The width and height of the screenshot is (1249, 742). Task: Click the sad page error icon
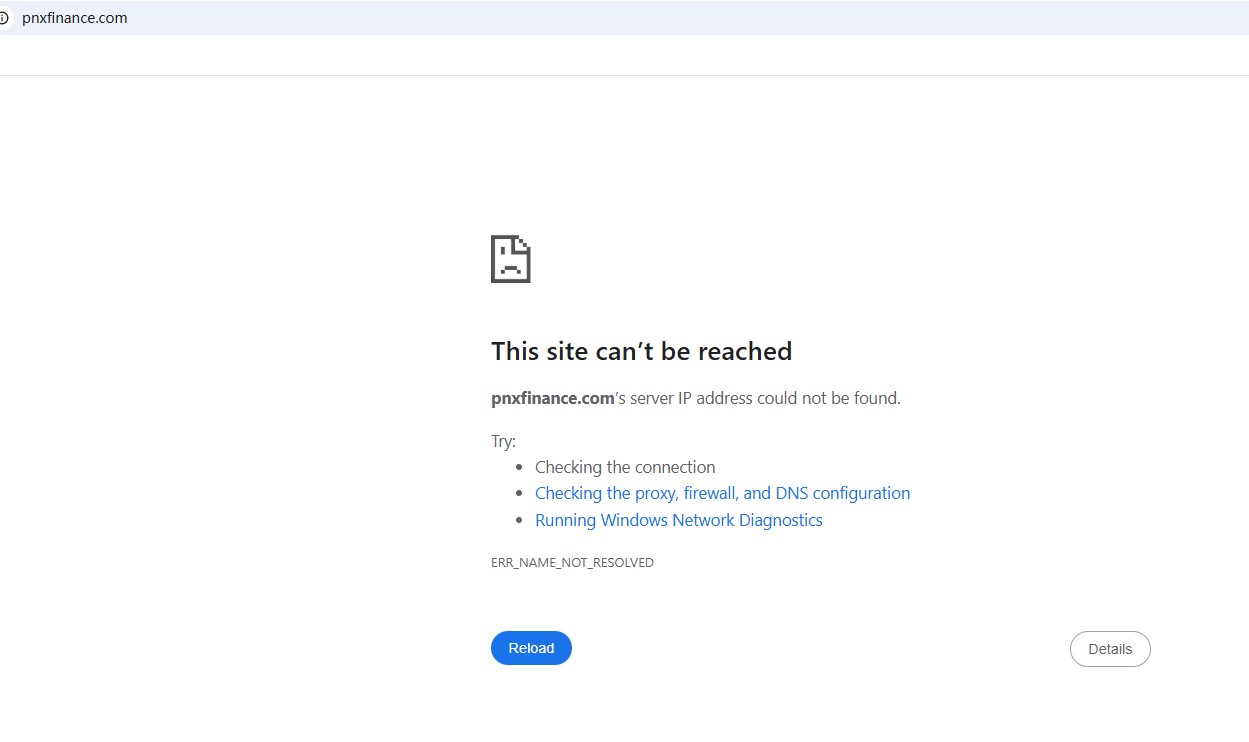[510, 259]
